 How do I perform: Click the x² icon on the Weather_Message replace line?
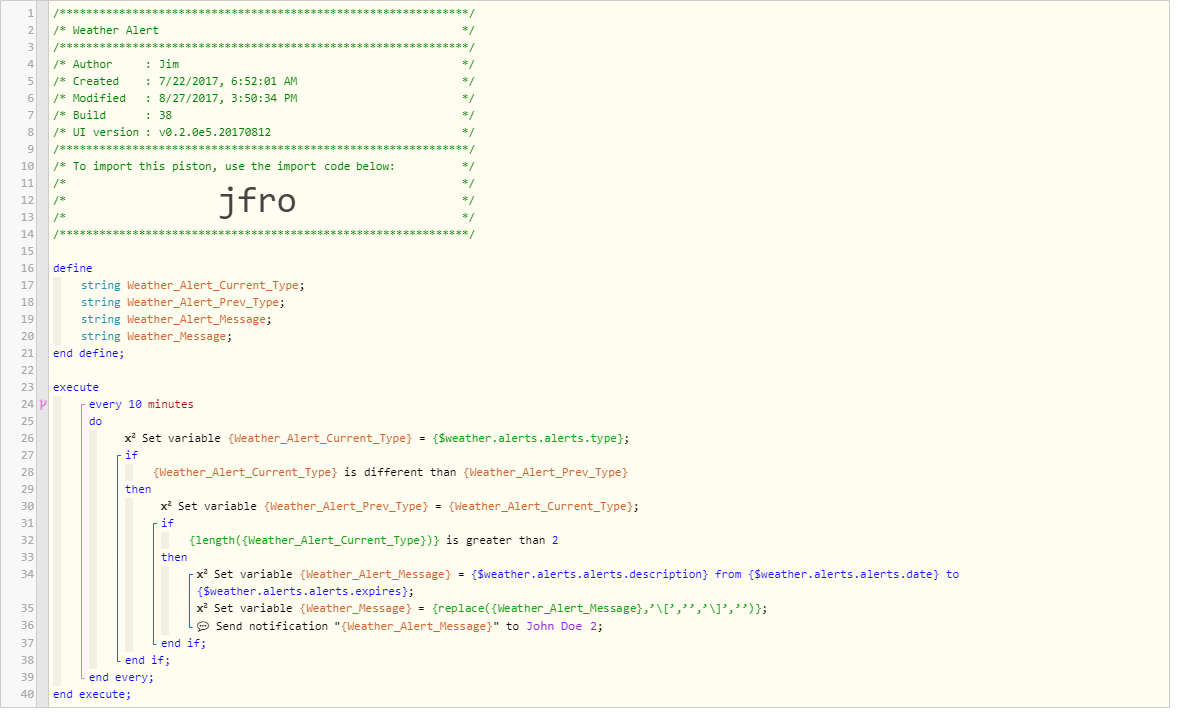pyautogui.click(x=202, y=609)
